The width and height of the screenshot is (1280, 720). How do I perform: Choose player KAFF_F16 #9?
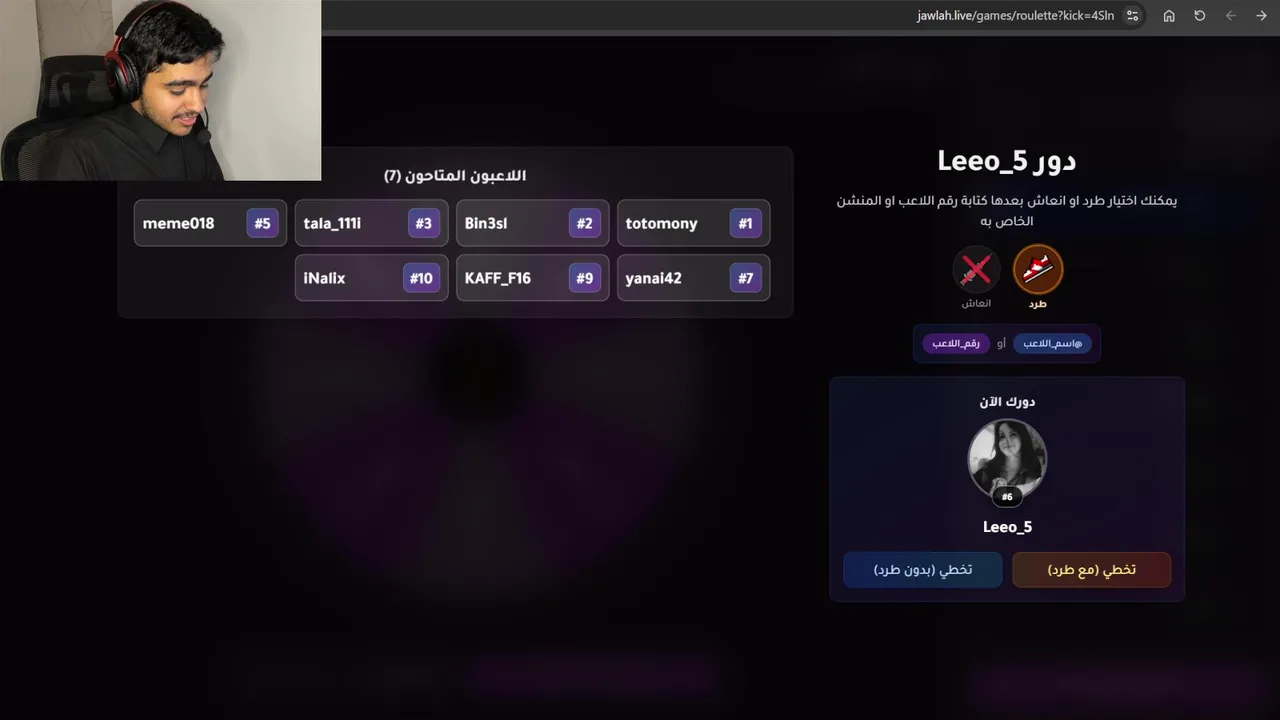coord(532,278)
